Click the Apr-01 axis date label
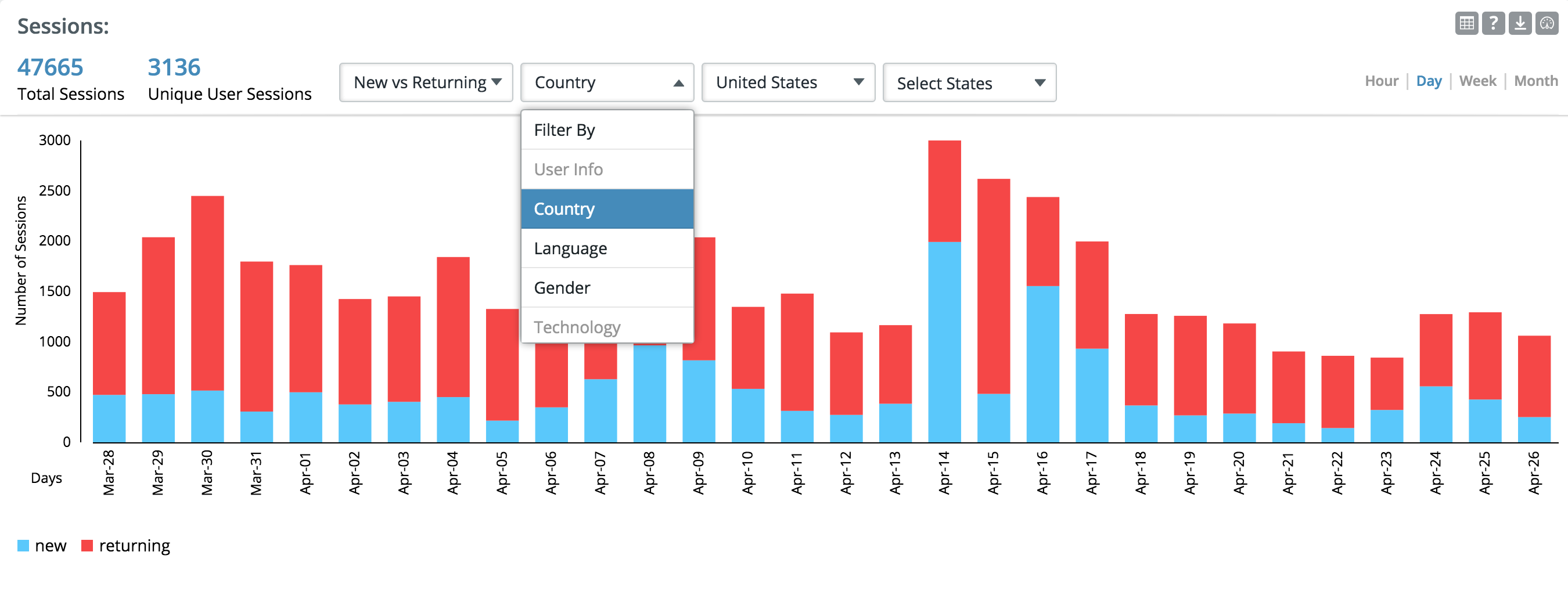This screenshot has height=606, width=1568. (305, 472)
